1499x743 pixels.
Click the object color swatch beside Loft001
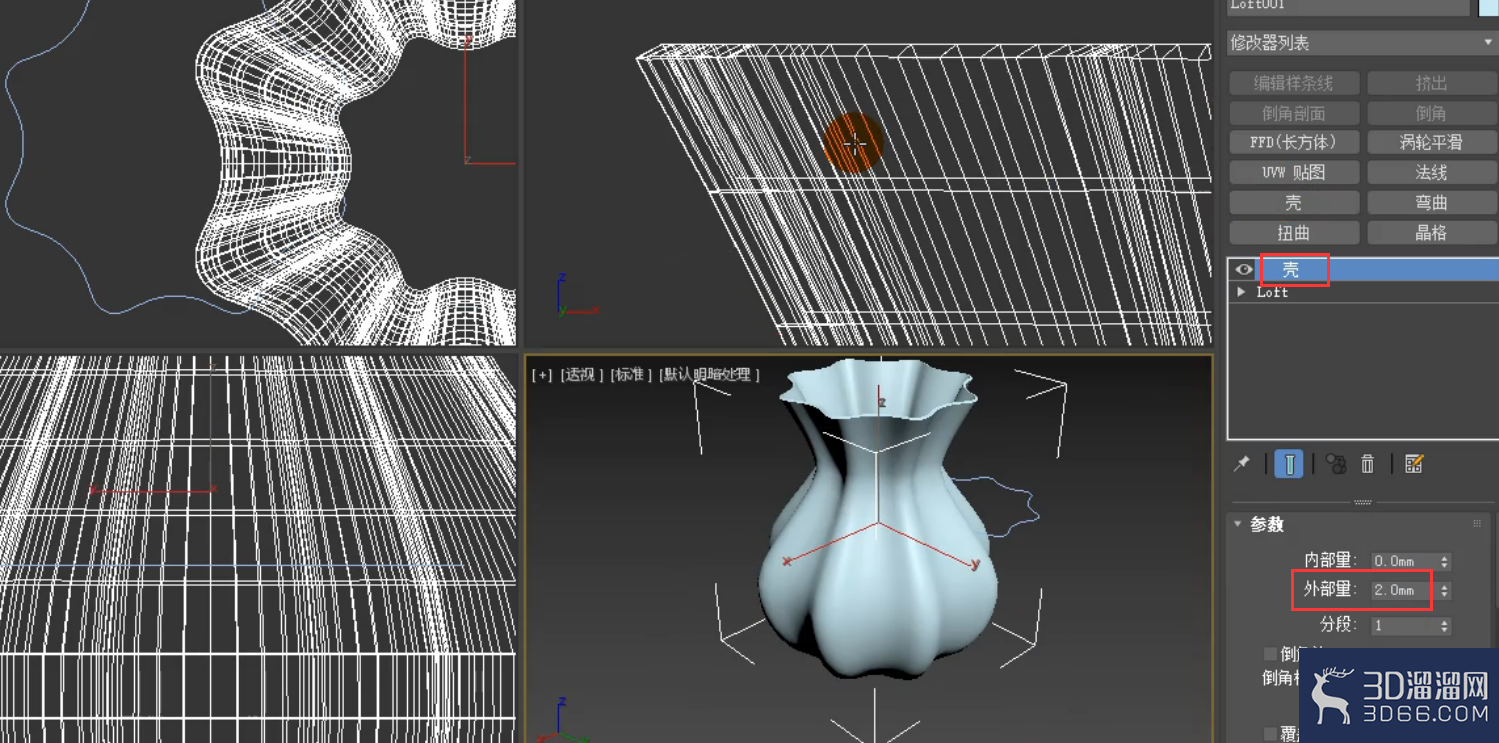[x=1488, y=6]
